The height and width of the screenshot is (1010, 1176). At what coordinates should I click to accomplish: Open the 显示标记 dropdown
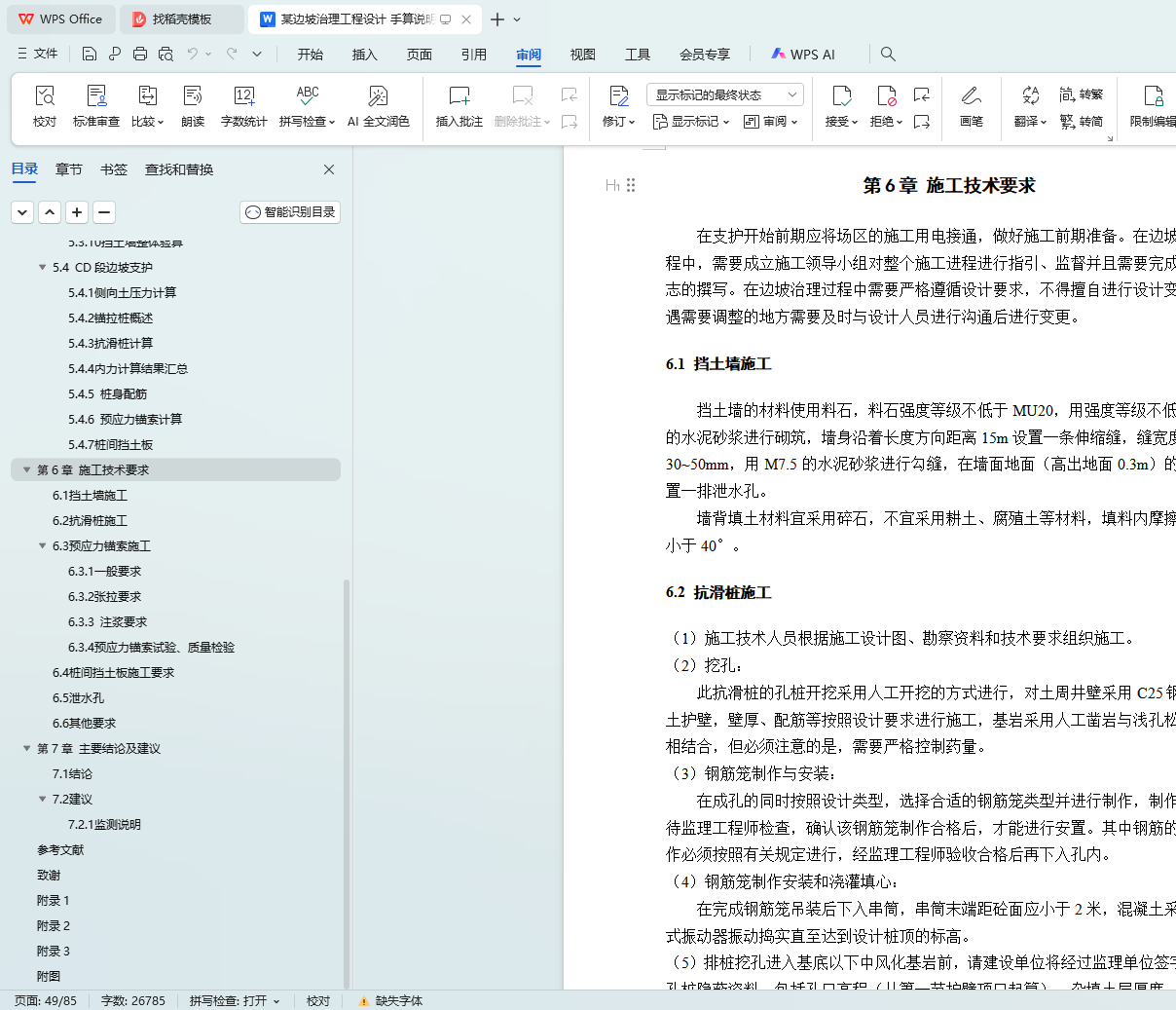click(691, 122)
